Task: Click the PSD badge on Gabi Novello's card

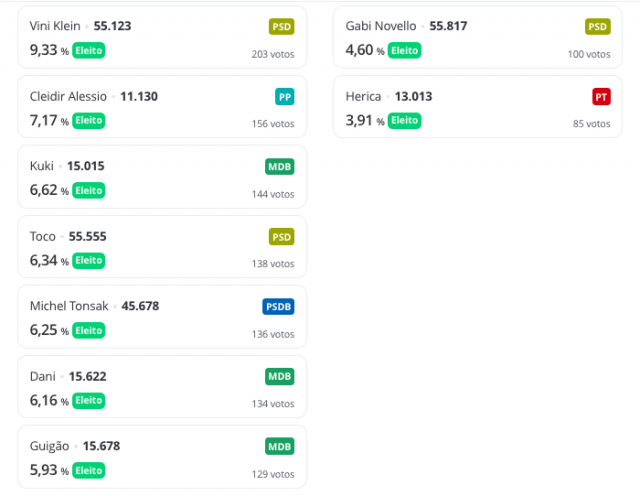Action: pos(598,27)
